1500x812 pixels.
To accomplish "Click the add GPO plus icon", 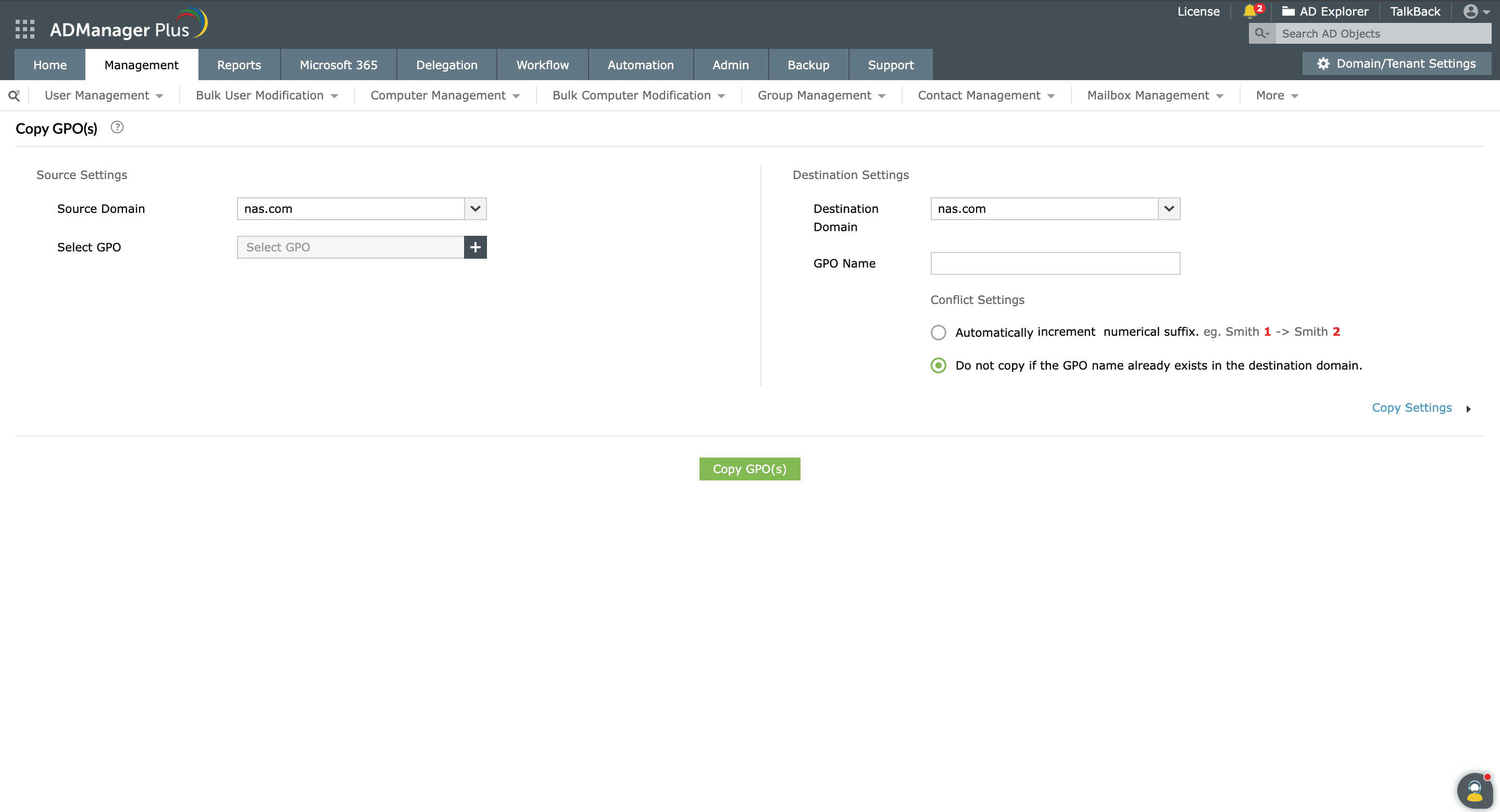I will point(475,247).
